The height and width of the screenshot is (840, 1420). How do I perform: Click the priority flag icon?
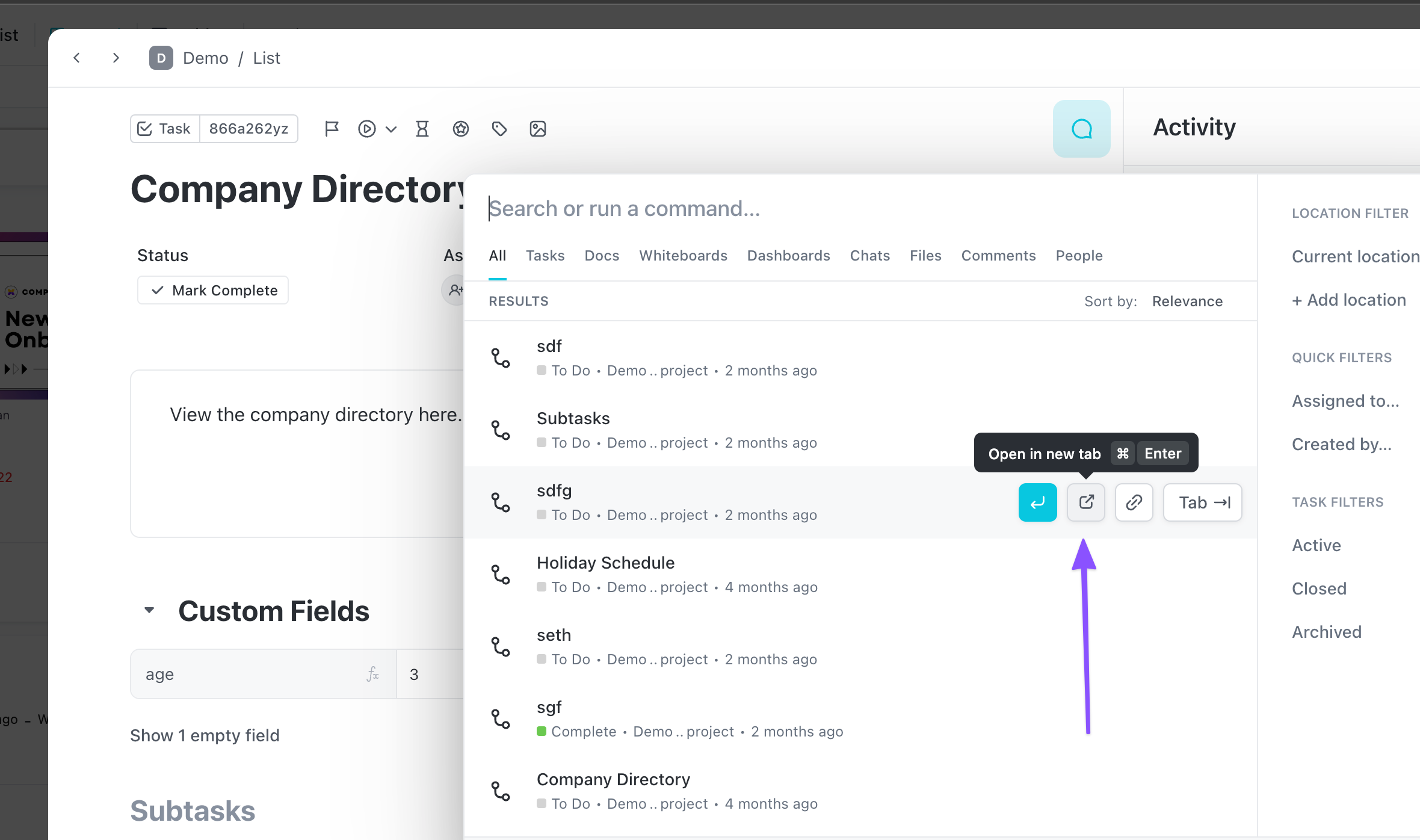pyautogui.click(x=332, y=129)
